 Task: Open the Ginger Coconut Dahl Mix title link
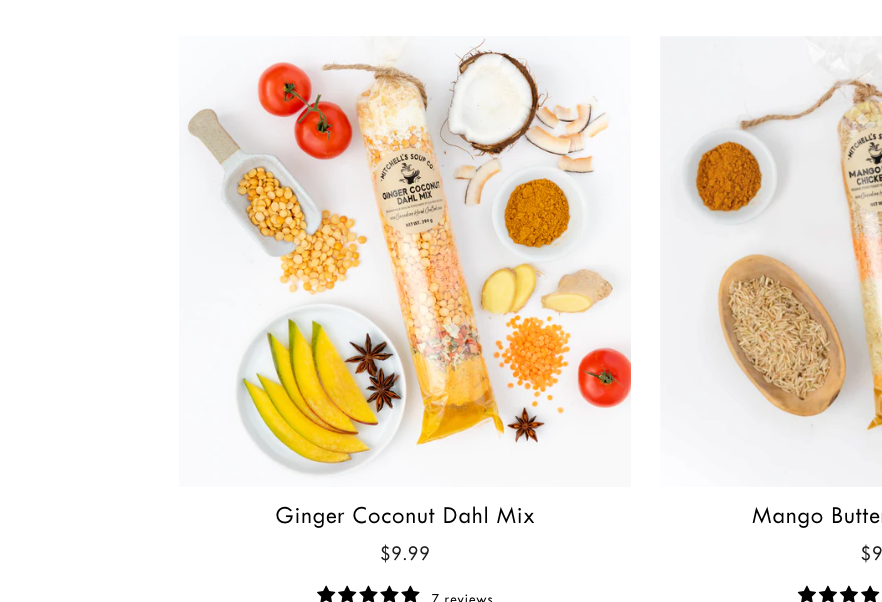coord(405,516)
